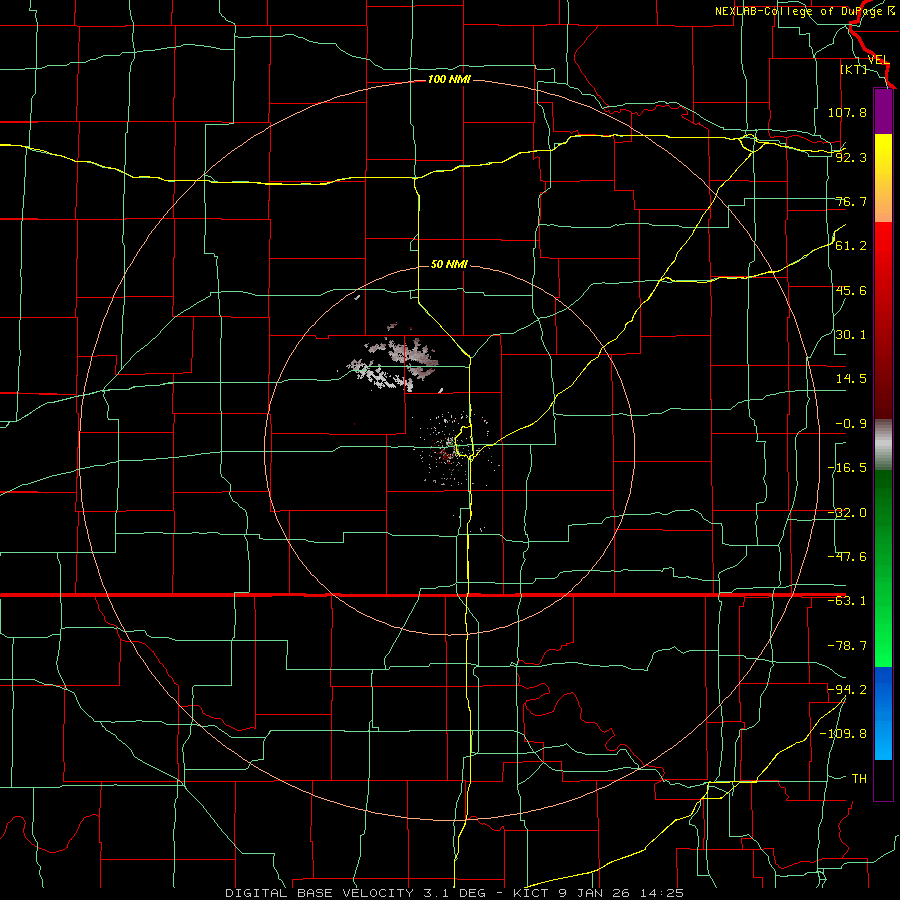Click the -78.7 velocity scale value
The image size is (900, 900).
point(847,646)
